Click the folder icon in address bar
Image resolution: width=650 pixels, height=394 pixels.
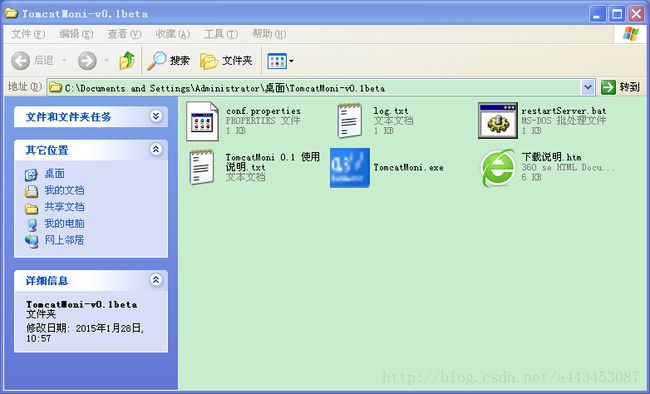point(55,87)
